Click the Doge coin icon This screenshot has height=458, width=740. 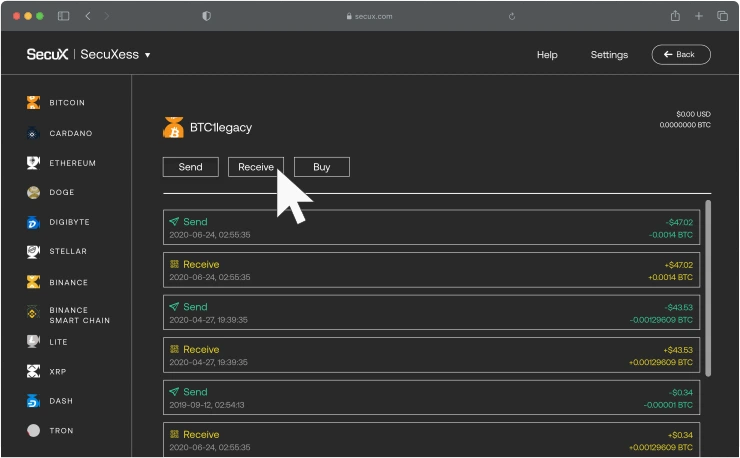point(33,192)
